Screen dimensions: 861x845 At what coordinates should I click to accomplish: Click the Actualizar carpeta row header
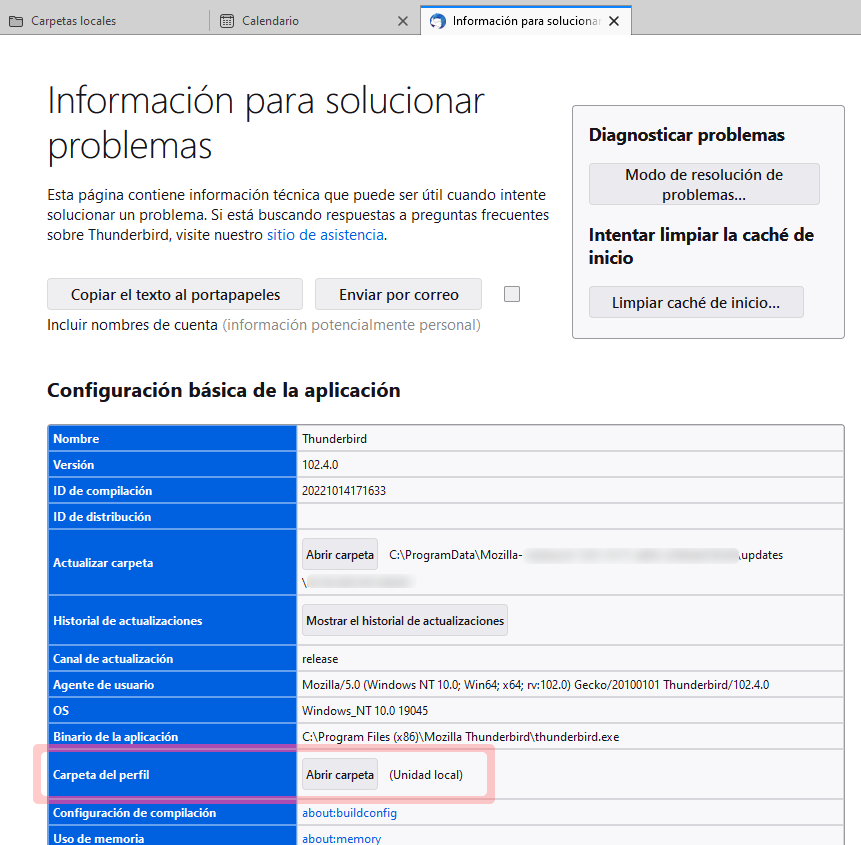[172, 562]
